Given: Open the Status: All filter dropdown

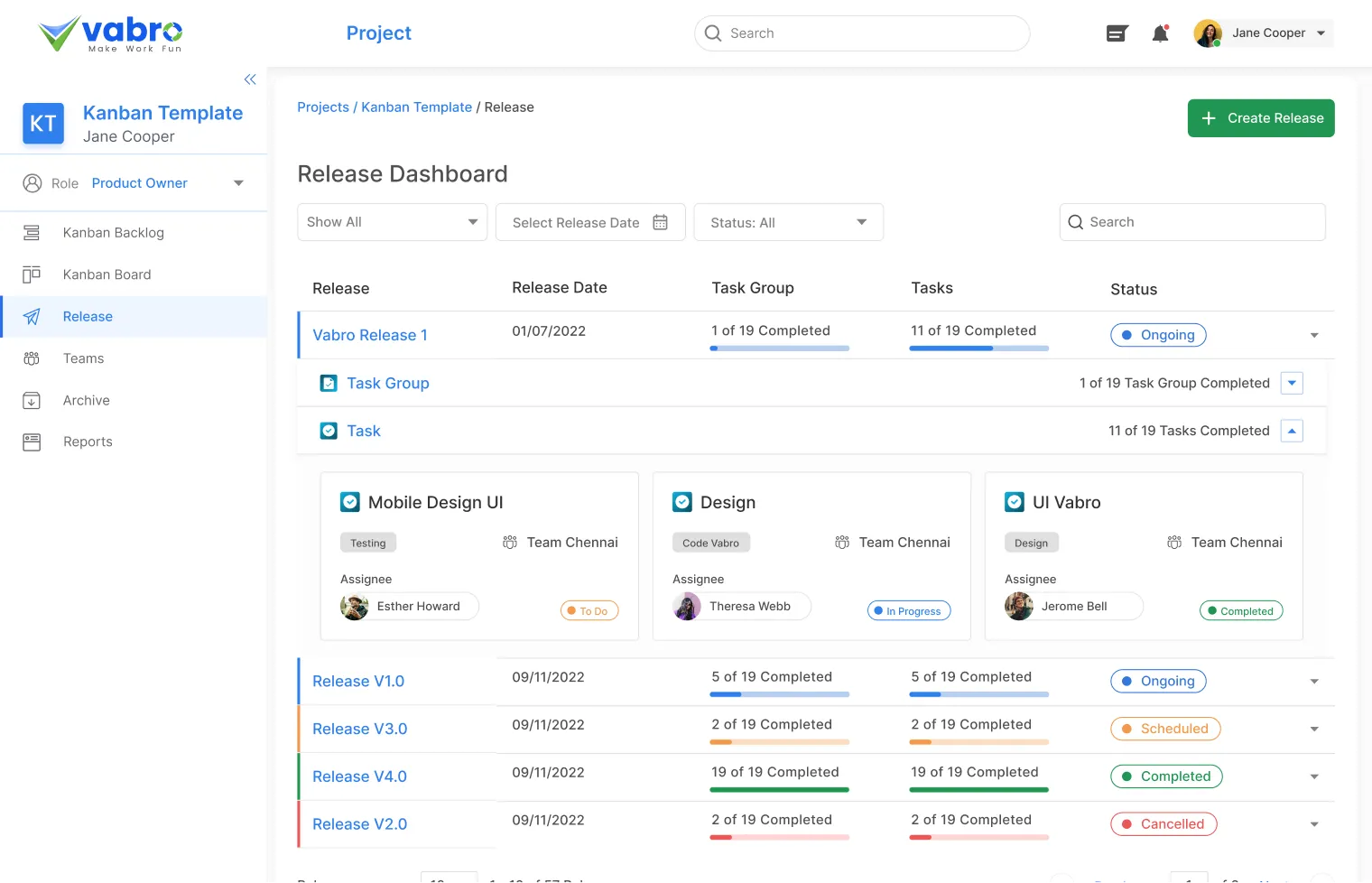Looking at the screenshot, I should click(x=788, y=222).
